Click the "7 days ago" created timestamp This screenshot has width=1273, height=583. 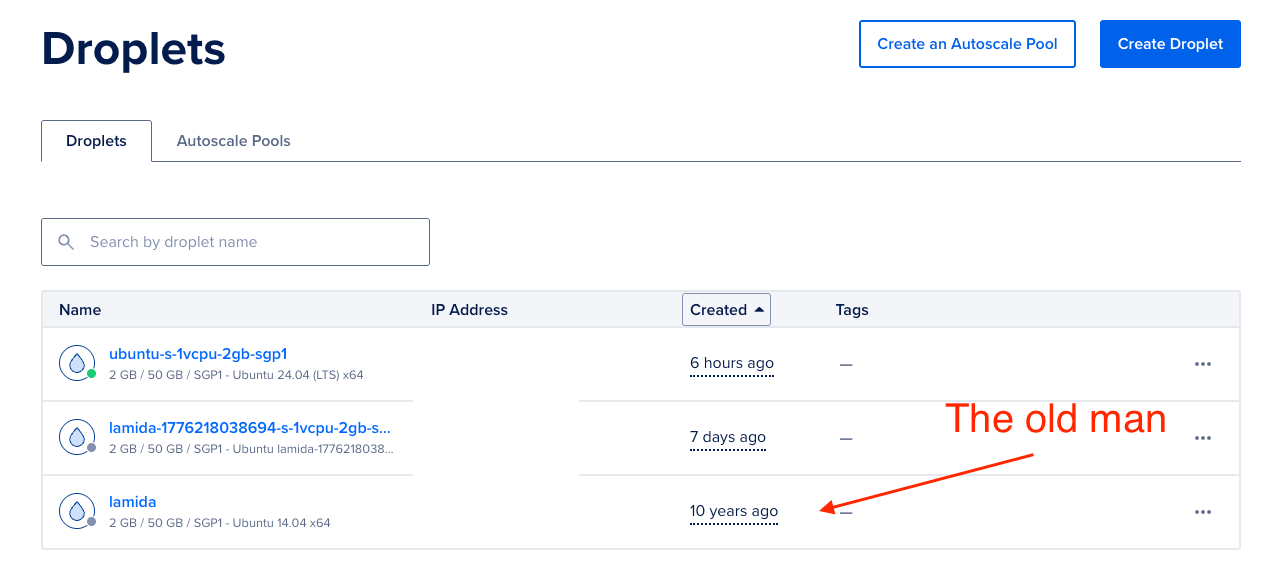point(727,437)
